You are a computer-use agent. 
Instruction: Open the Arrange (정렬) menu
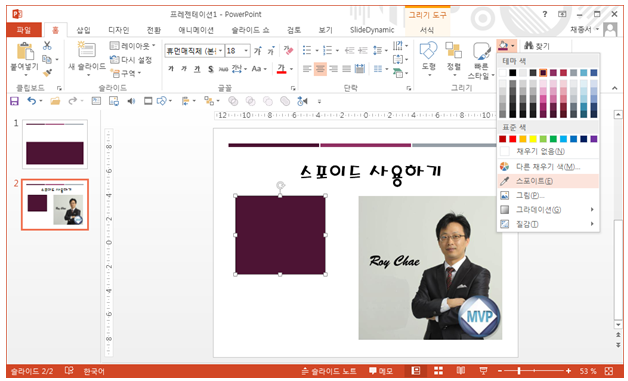454,59
